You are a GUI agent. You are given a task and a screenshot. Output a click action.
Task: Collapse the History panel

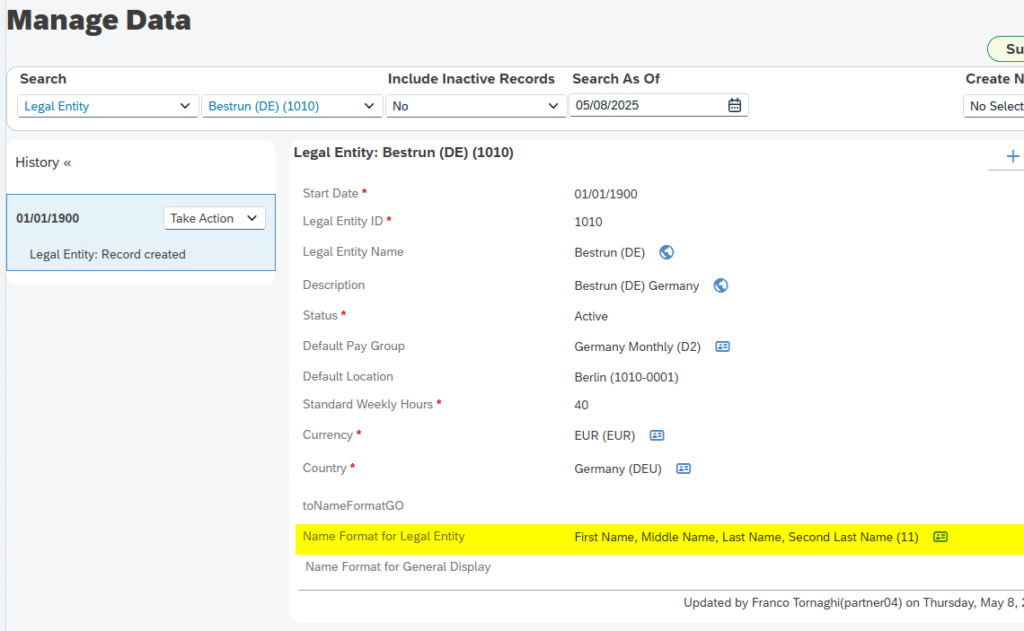pyautogui.click(x=67, y=163)
